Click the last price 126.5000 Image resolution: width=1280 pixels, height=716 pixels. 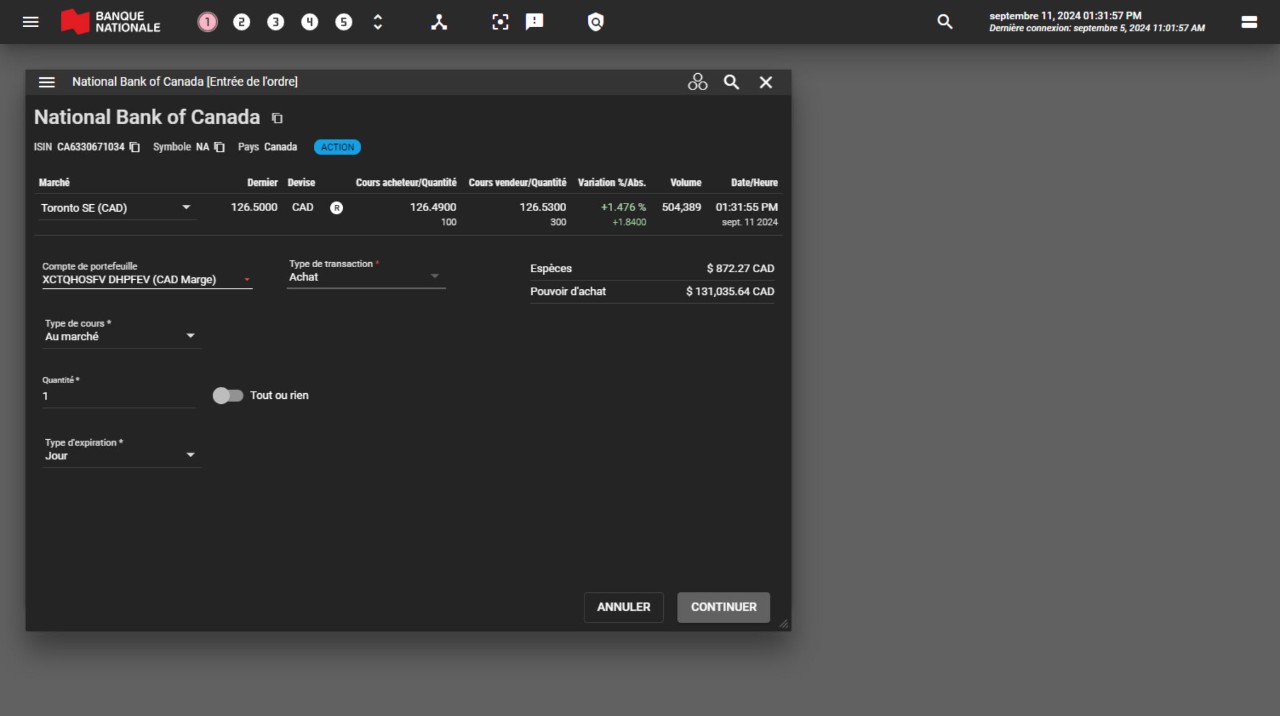click(254, 207)
